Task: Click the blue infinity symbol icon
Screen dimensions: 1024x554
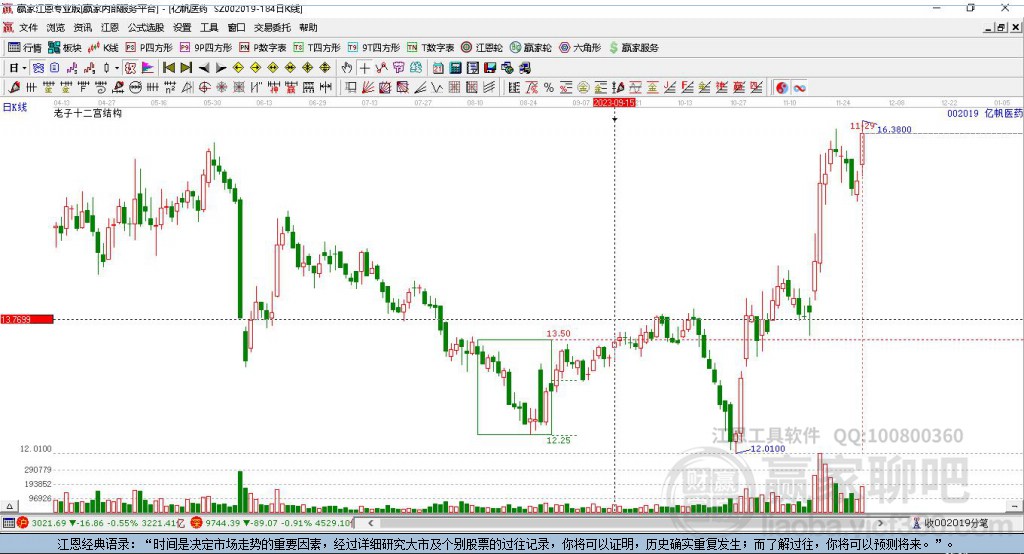Action: point(799,87)
